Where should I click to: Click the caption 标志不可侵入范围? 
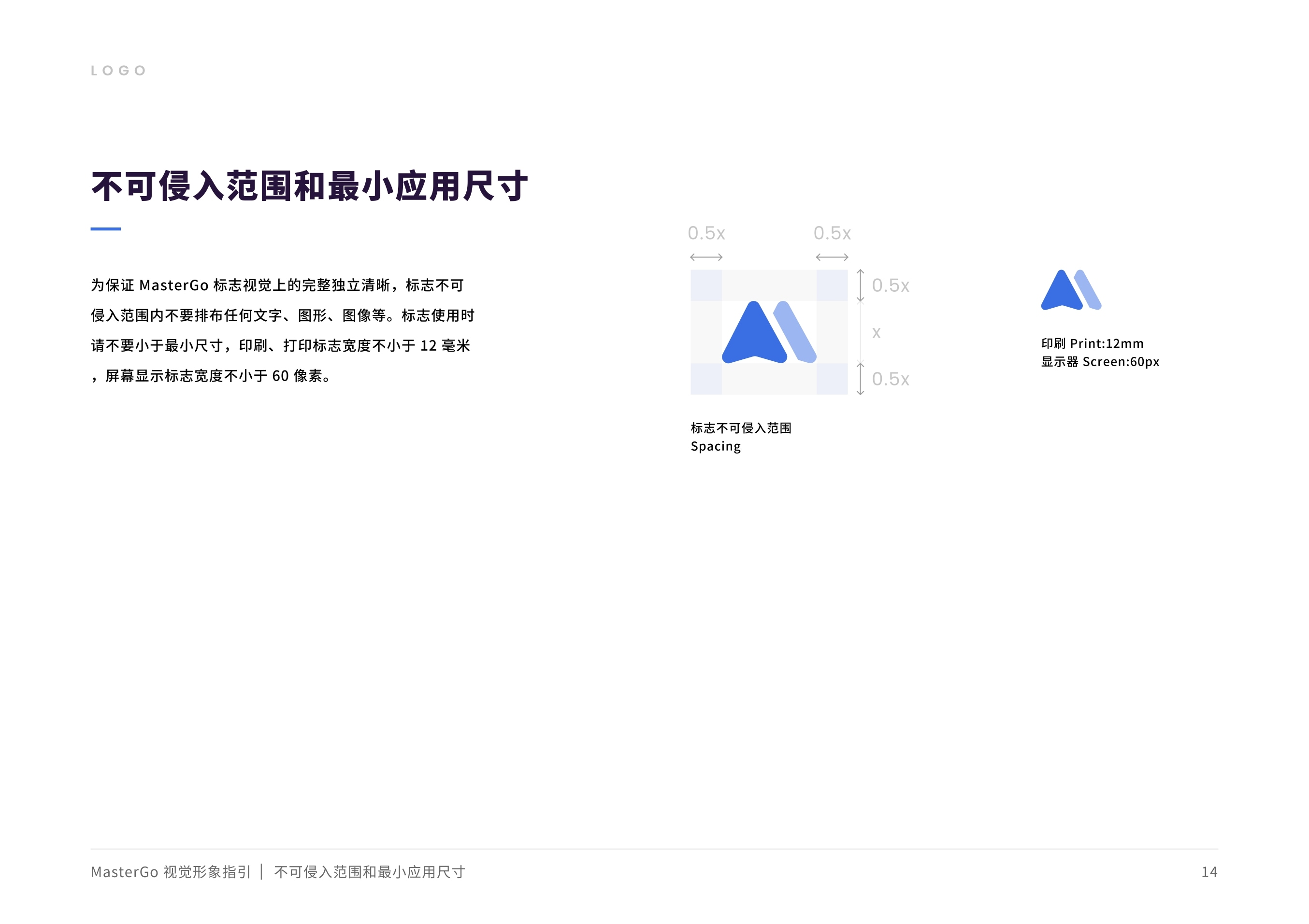pyautogui.click(x=741, y=428)
